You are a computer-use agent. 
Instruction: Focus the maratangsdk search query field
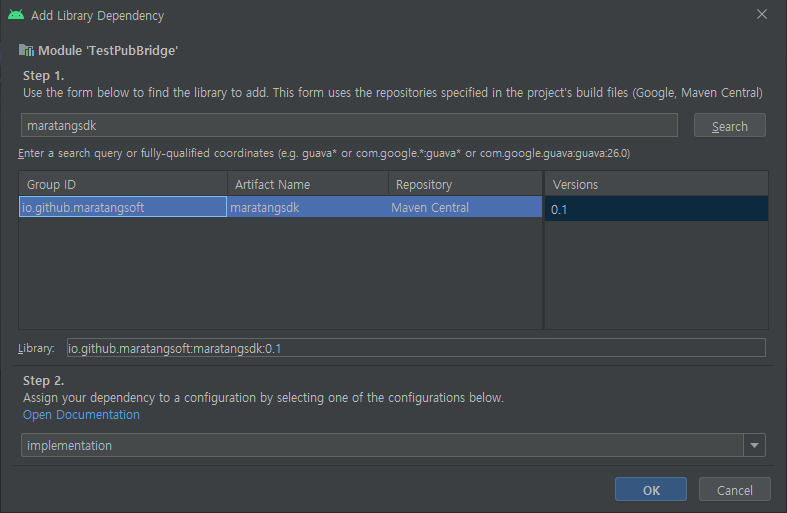[349, 125]
